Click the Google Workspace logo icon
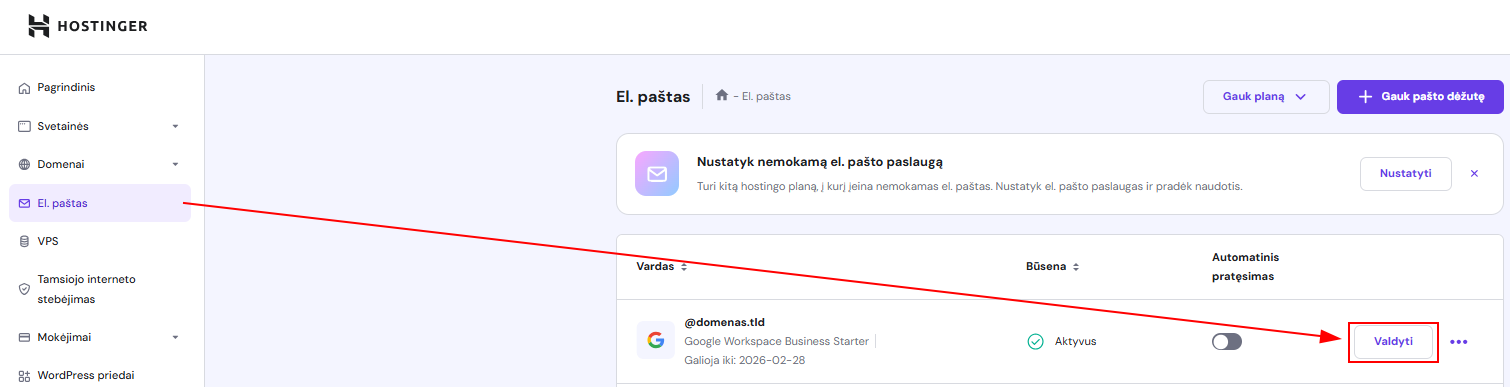This screenshot has width=1510, height=387. coord(656,340)
